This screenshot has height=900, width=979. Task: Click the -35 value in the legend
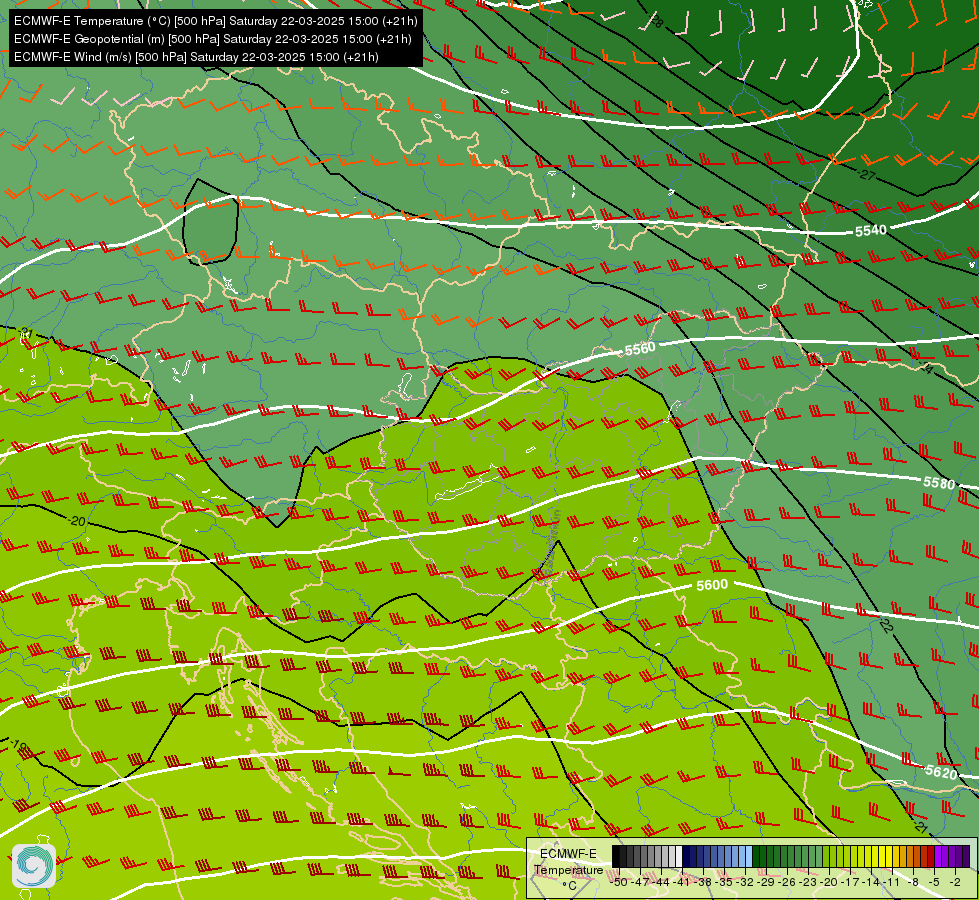tap(724, 882)
